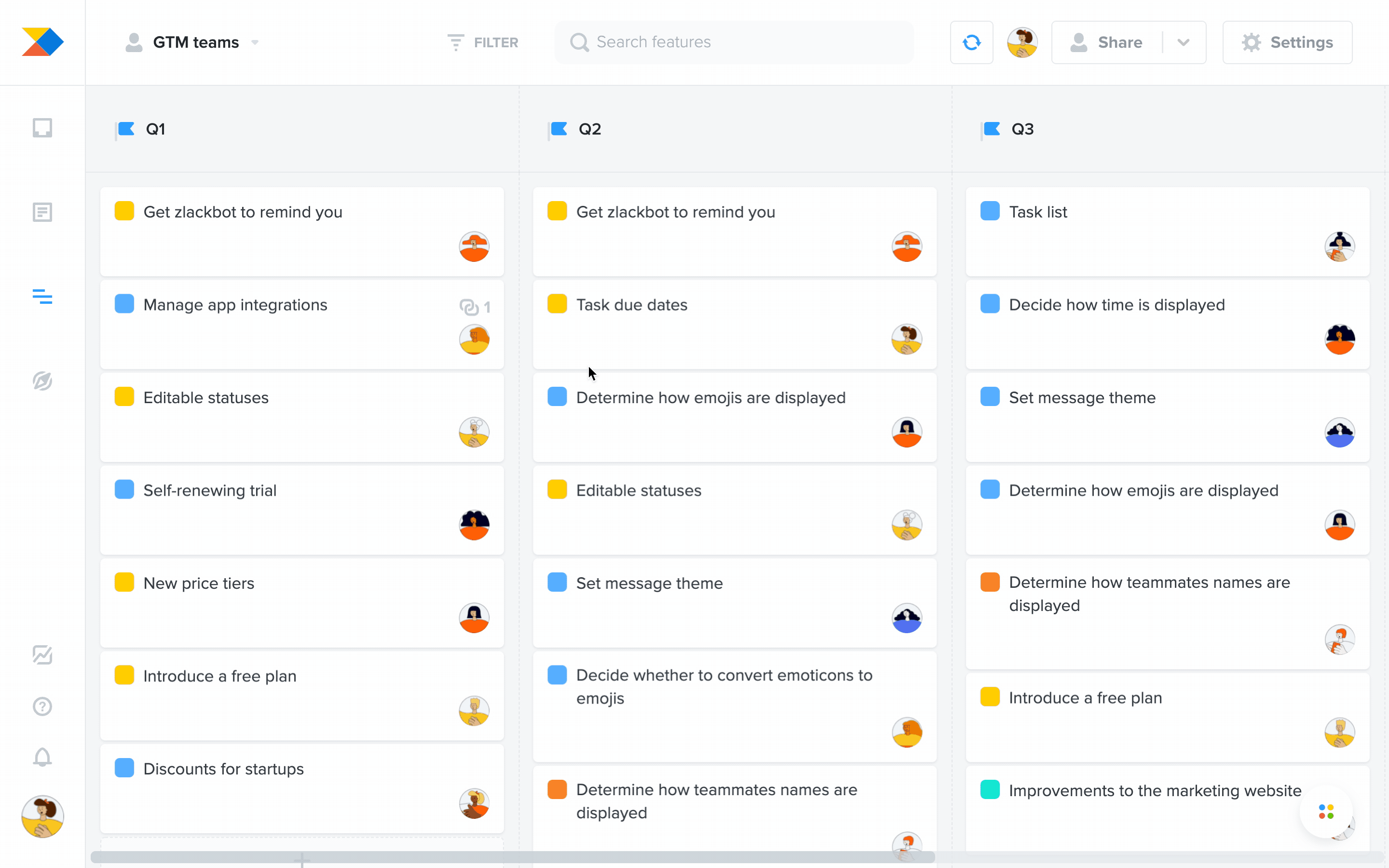Open Q2 Determine how emojis are displayed

pyautogui.click(x=735, y=417)
